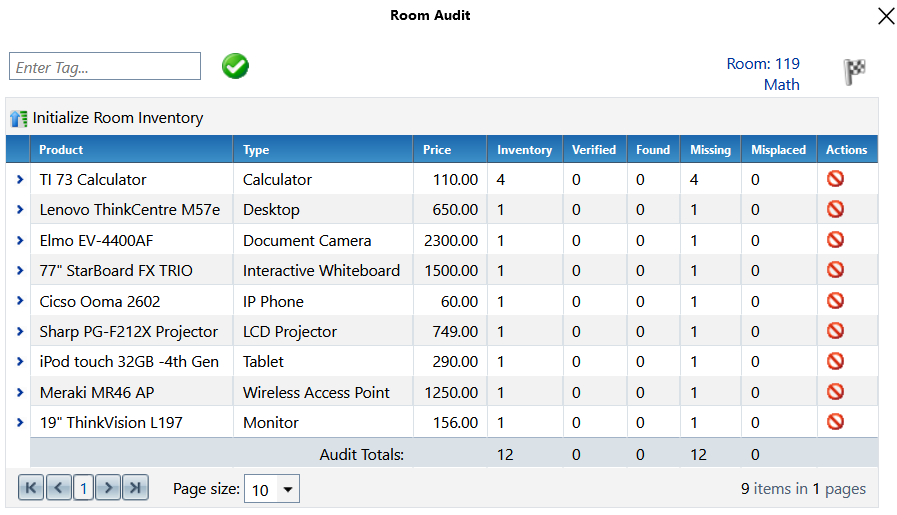Select the Lenovo ThinkCentre M57e product name

(x=130, y=210)
